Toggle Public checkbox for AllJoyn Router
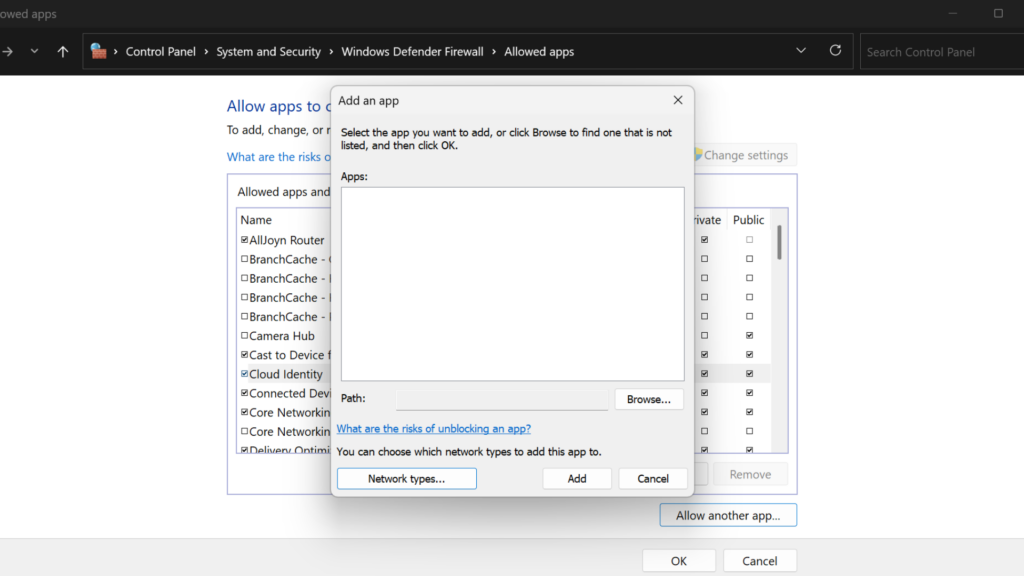 coord(749,240)
